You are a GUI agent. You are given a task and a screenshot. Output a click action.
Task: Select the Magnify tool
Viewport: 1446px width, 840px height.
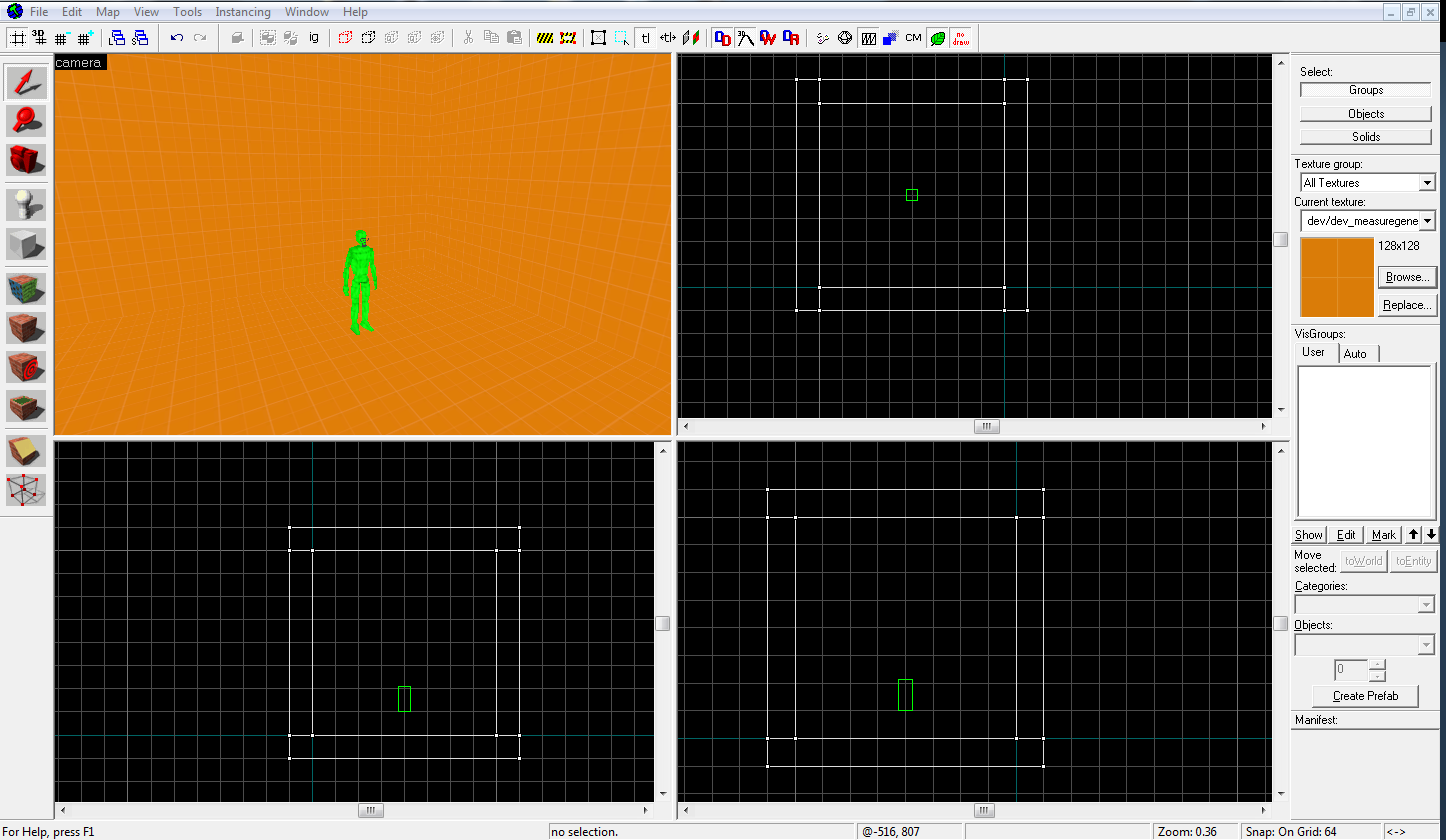[27, 120]
